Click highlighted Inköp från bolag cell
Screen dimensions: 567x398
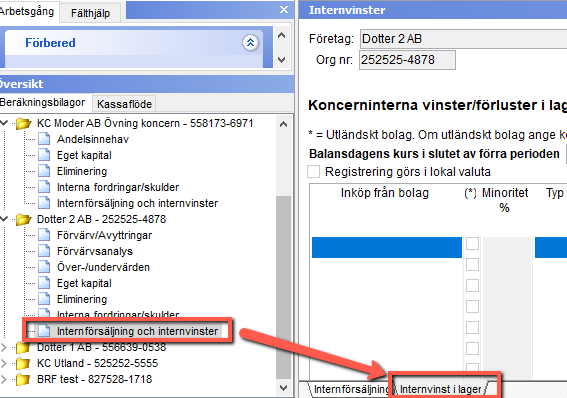click(387, 248)
